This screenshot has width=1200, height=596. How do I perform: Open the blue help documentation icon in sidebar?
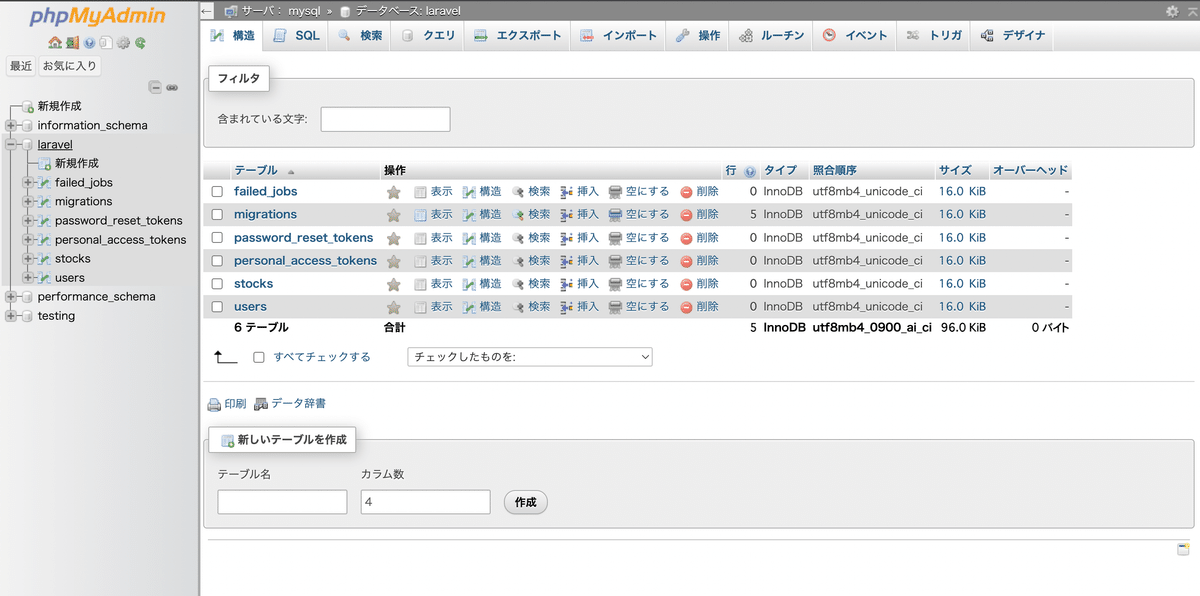(x=89, y=43)
